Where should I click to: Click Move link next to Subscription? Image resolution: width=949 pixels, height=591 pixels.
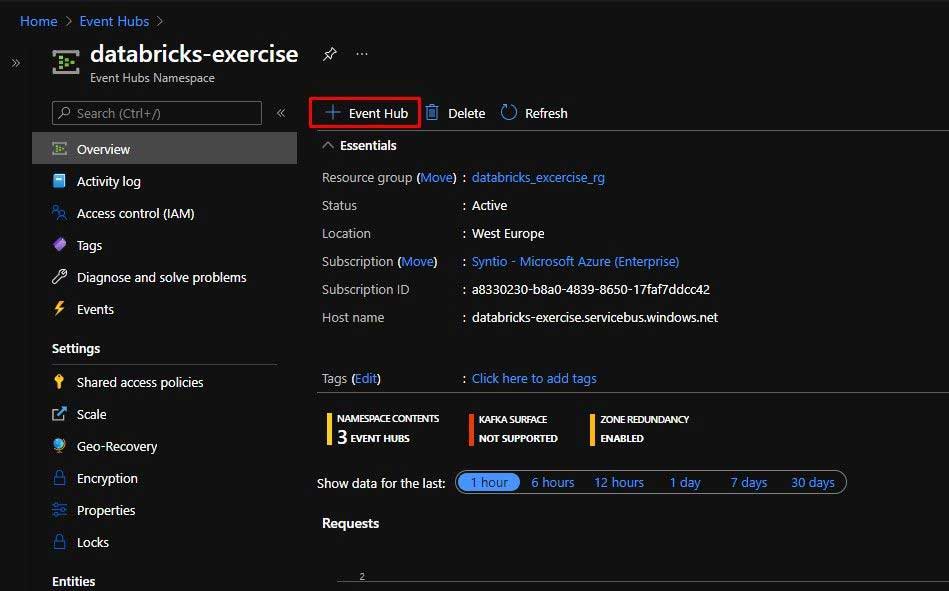coord(418,262)
